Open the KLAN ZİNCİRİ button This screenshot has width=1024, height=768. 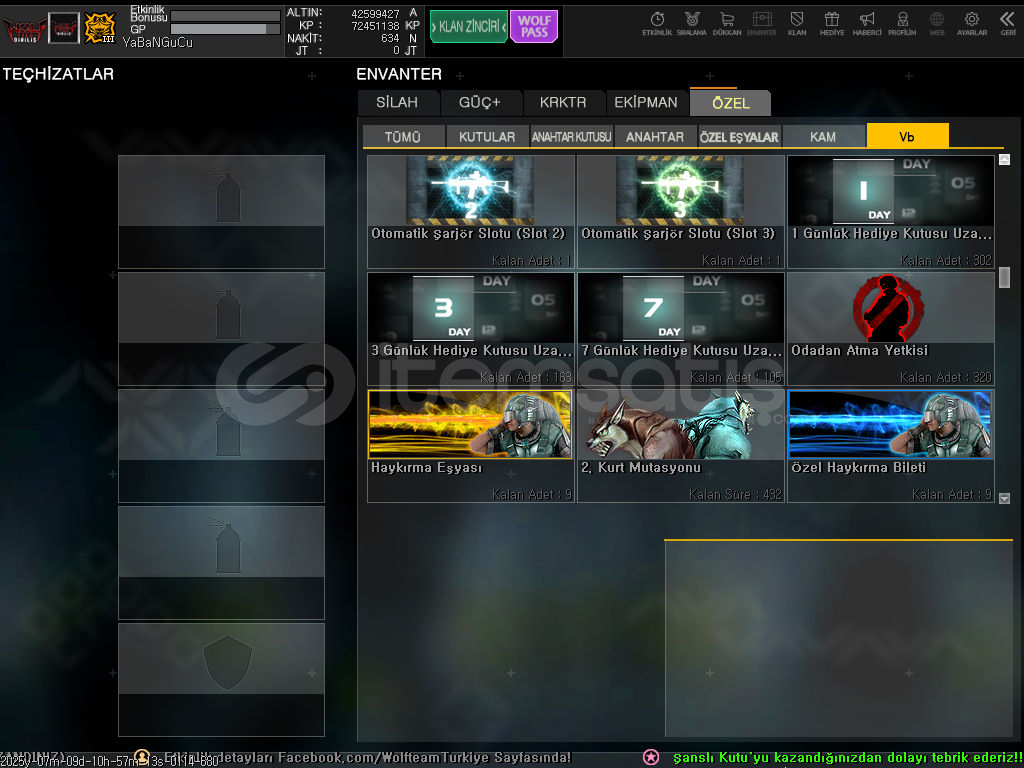468,27
